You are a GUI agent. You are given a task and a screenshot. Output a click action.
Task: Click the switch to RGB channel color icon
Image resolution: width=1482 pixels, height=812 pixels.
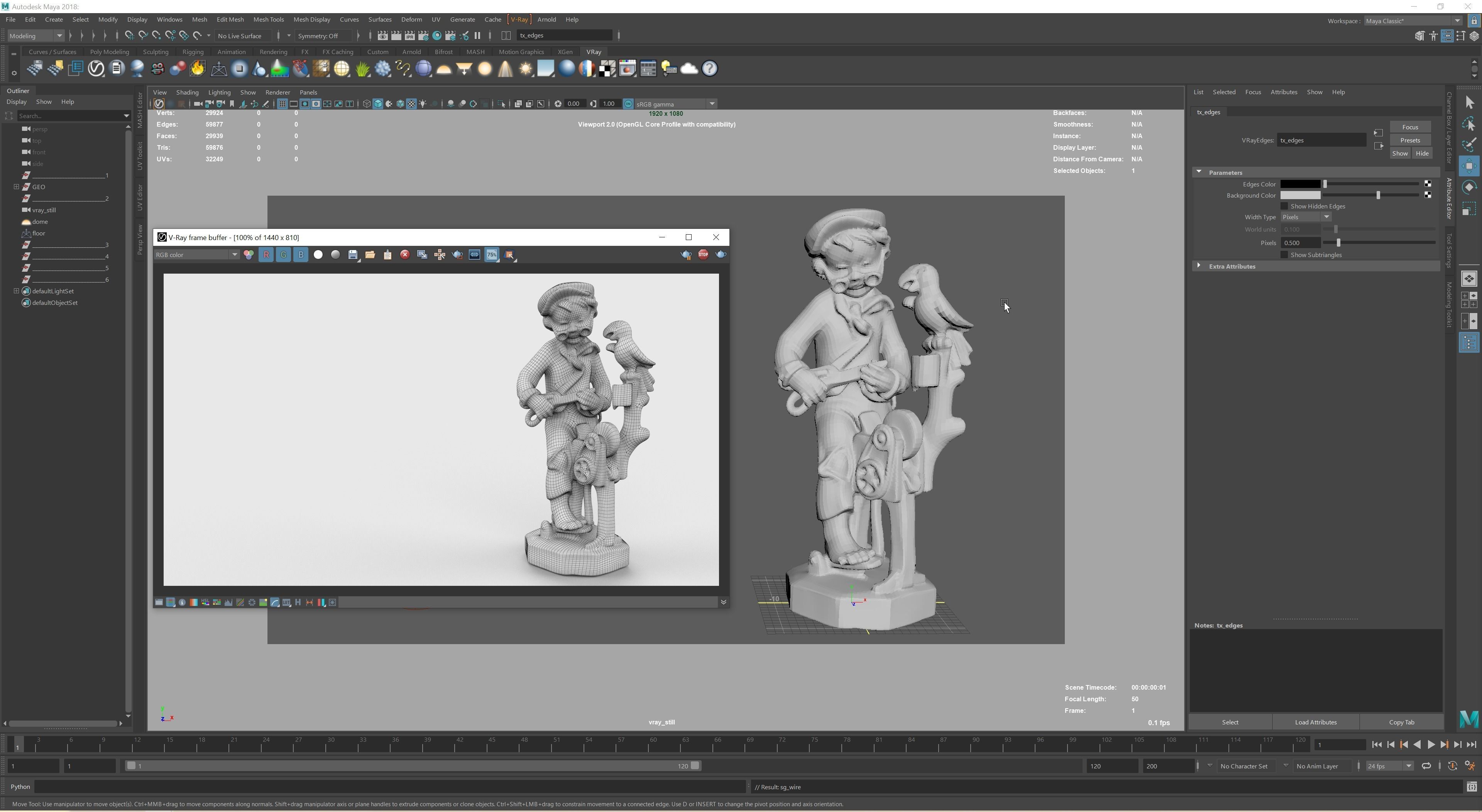coord(249,255)
